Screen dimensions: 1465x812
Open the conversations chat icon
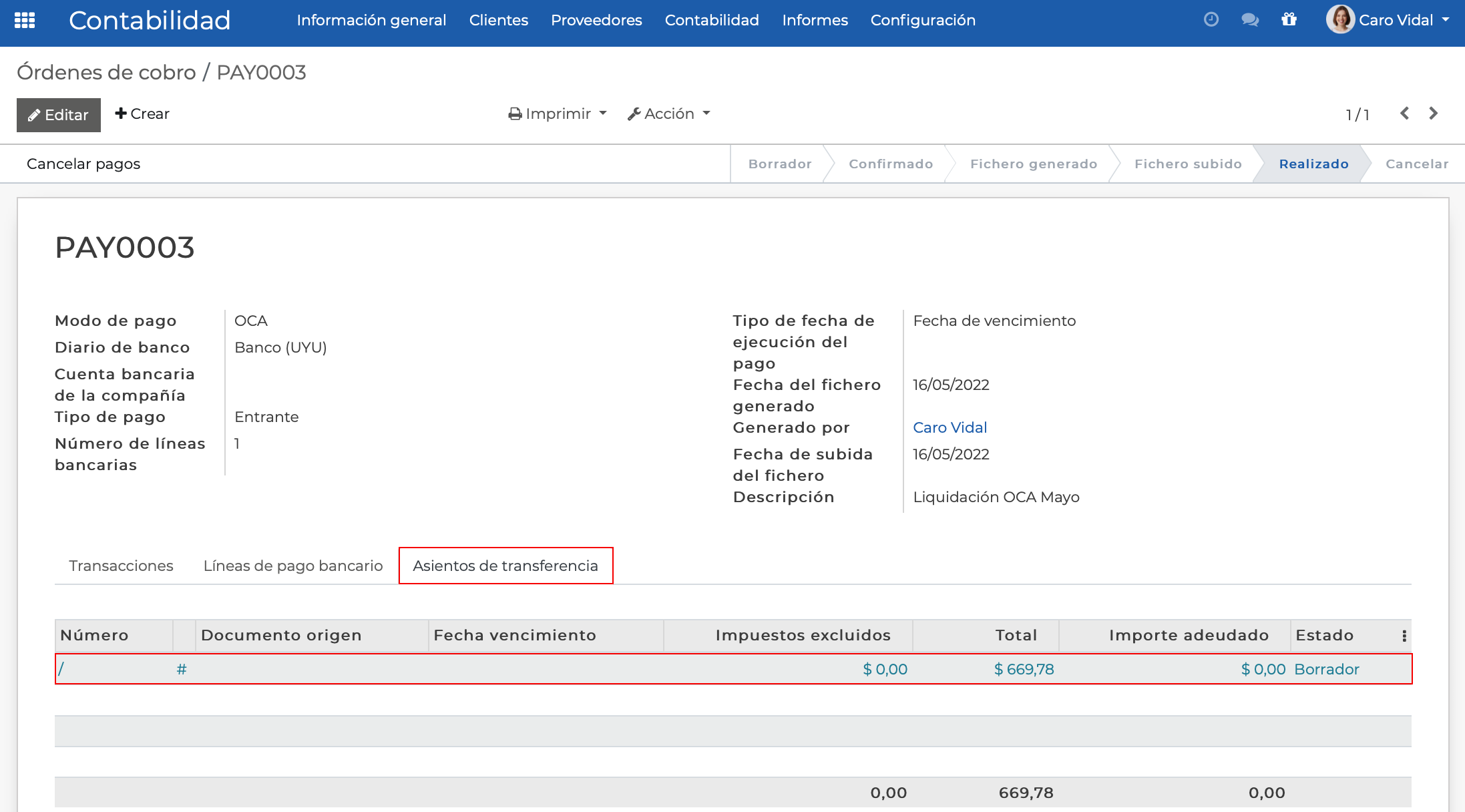click(1250, 20)
